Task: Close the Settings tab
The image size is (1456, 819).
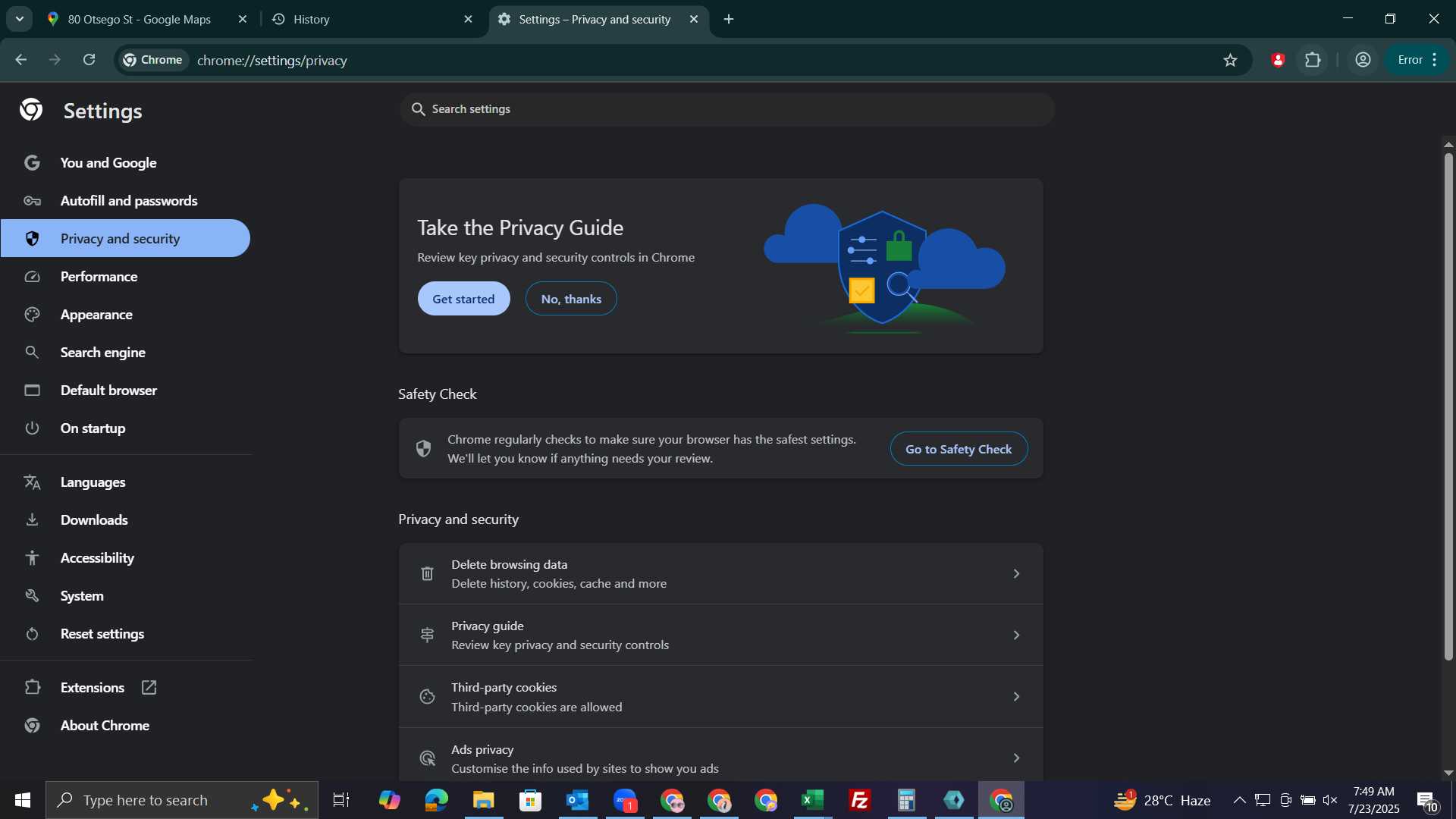Action: point(694,19)
